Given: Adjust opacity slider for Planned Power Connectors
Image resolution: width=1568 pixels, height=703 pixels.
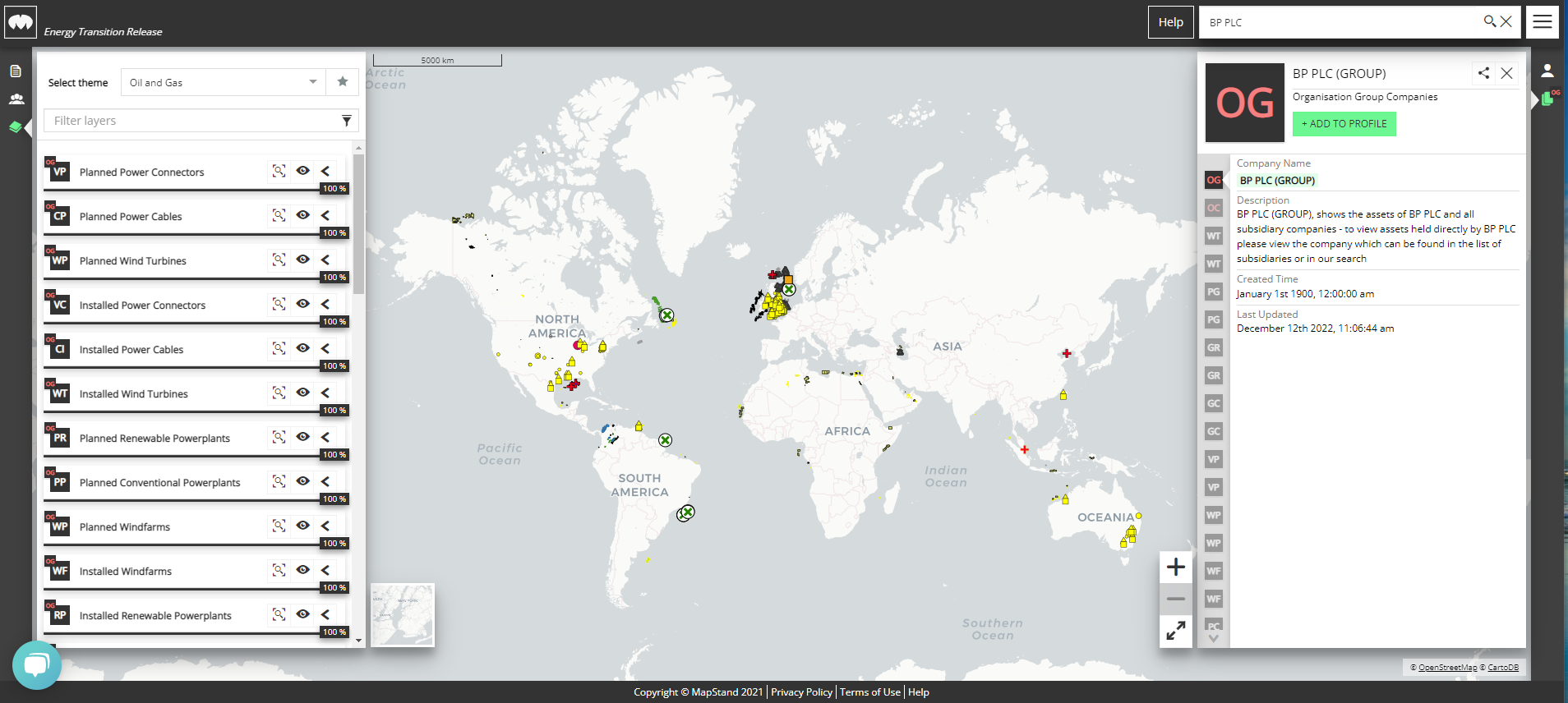Looking at the screenshot, I should click(196, 190).
